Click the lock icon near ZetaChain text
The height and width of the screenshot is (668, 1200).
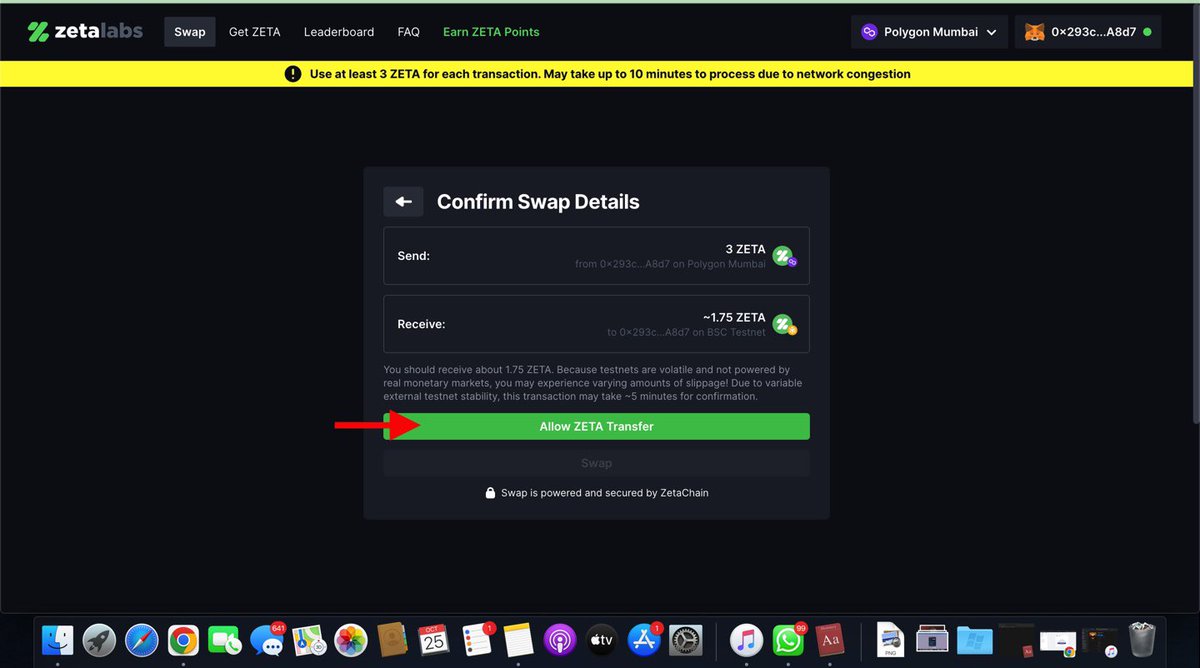point(490,493)
